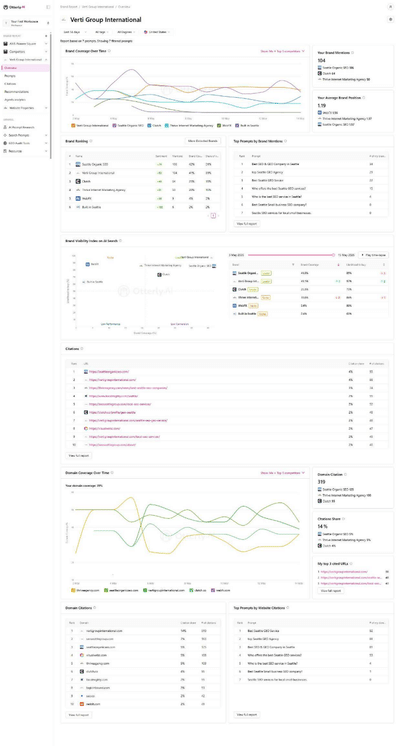Screen dimensions: 400x746
Task: Click the Resources icon in sidebar
Action: pyautogui.click(x=5, y=151)
